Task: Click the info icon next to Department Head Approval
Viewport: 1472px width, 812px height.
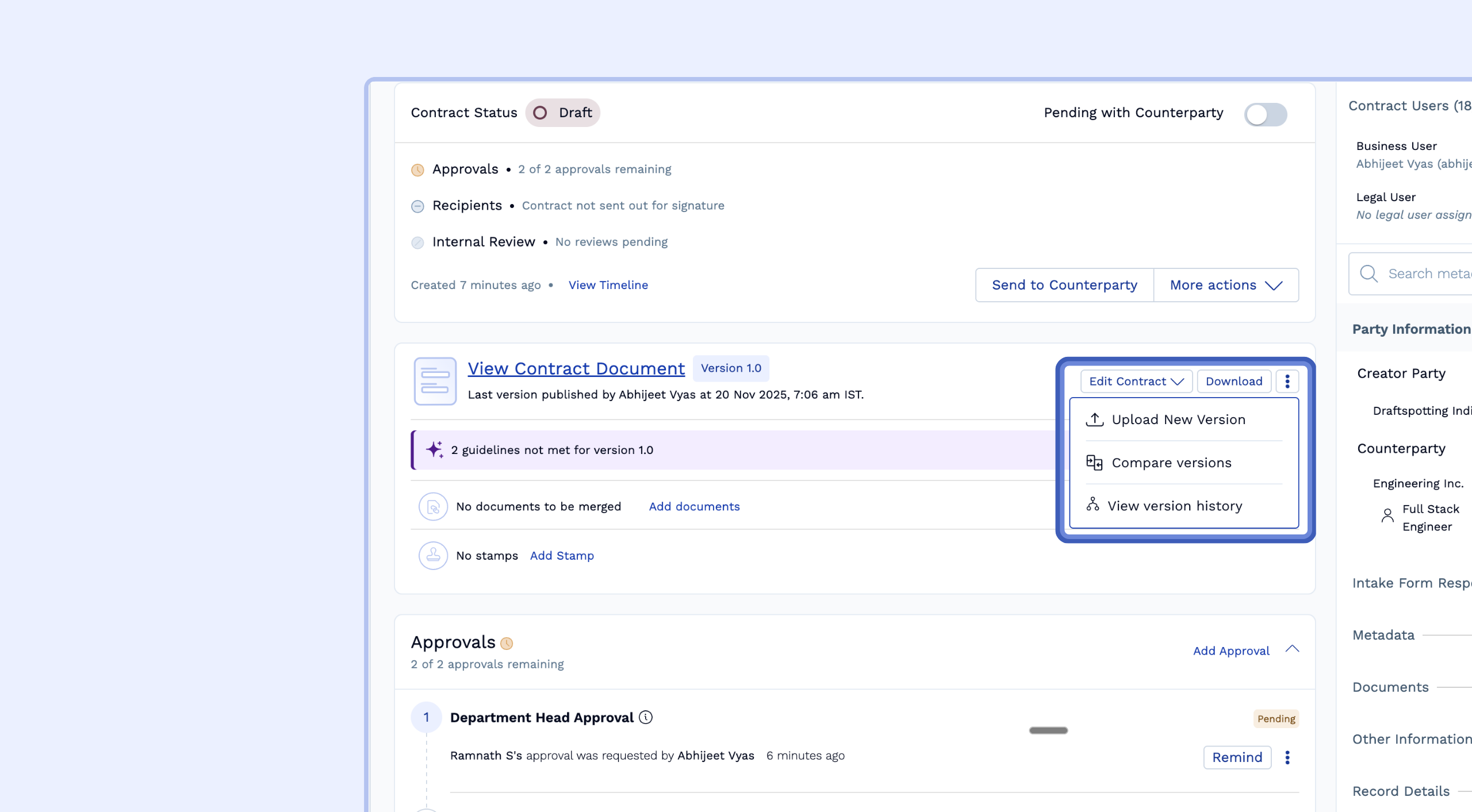Action: click(x=646, y=717)
